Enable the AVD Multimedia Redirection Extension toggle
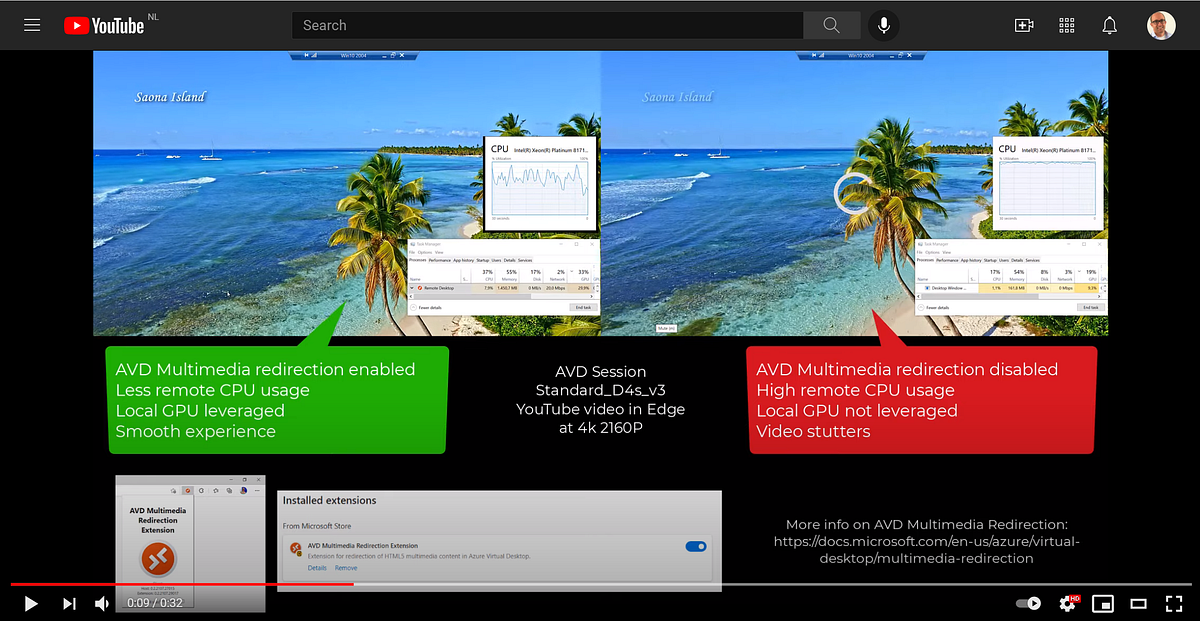Screen dimensions: 1200x621 [696, 546]
